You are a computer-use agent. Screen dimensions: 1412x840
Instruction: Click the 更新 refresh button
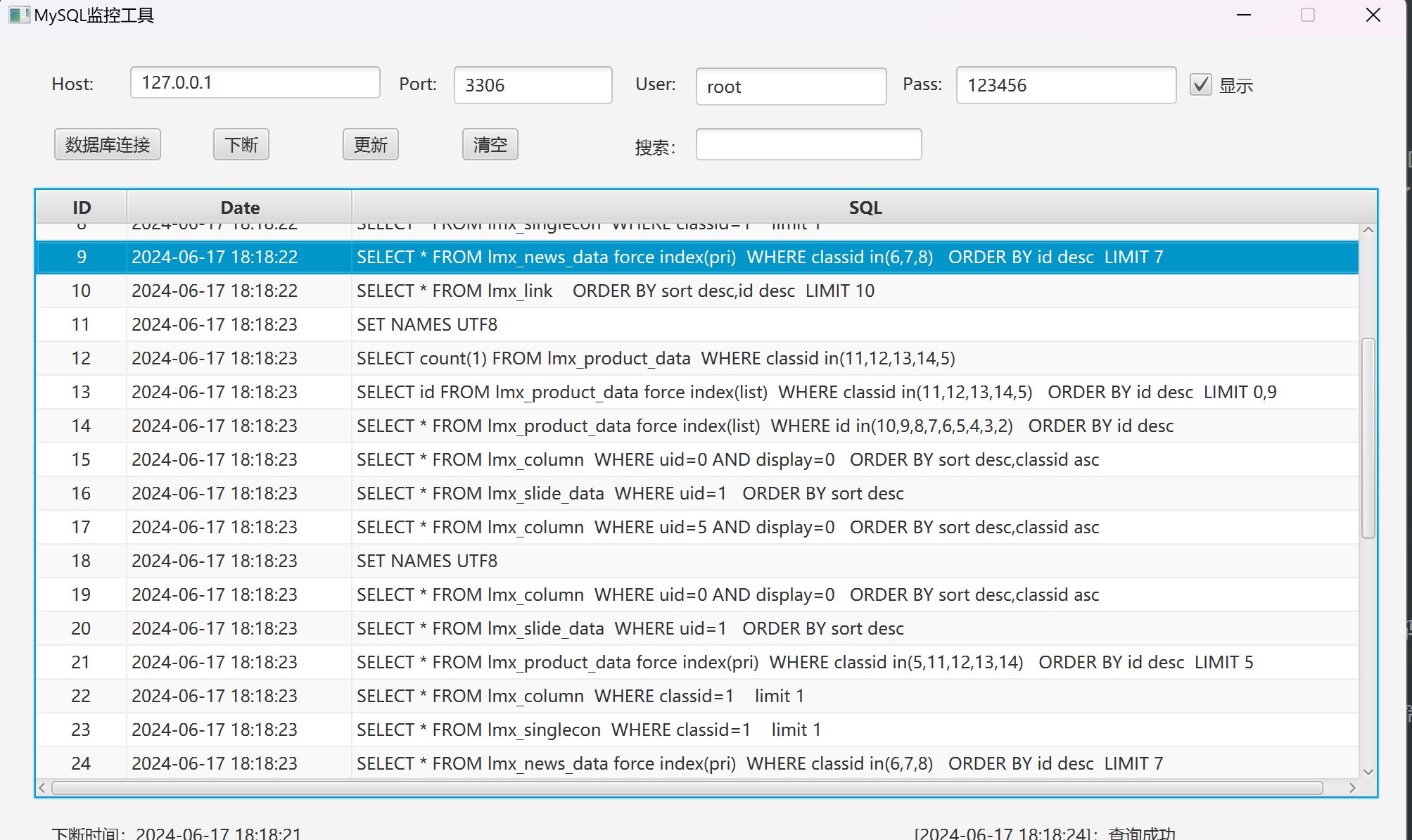pyautogui.click(x=371, y=144)
